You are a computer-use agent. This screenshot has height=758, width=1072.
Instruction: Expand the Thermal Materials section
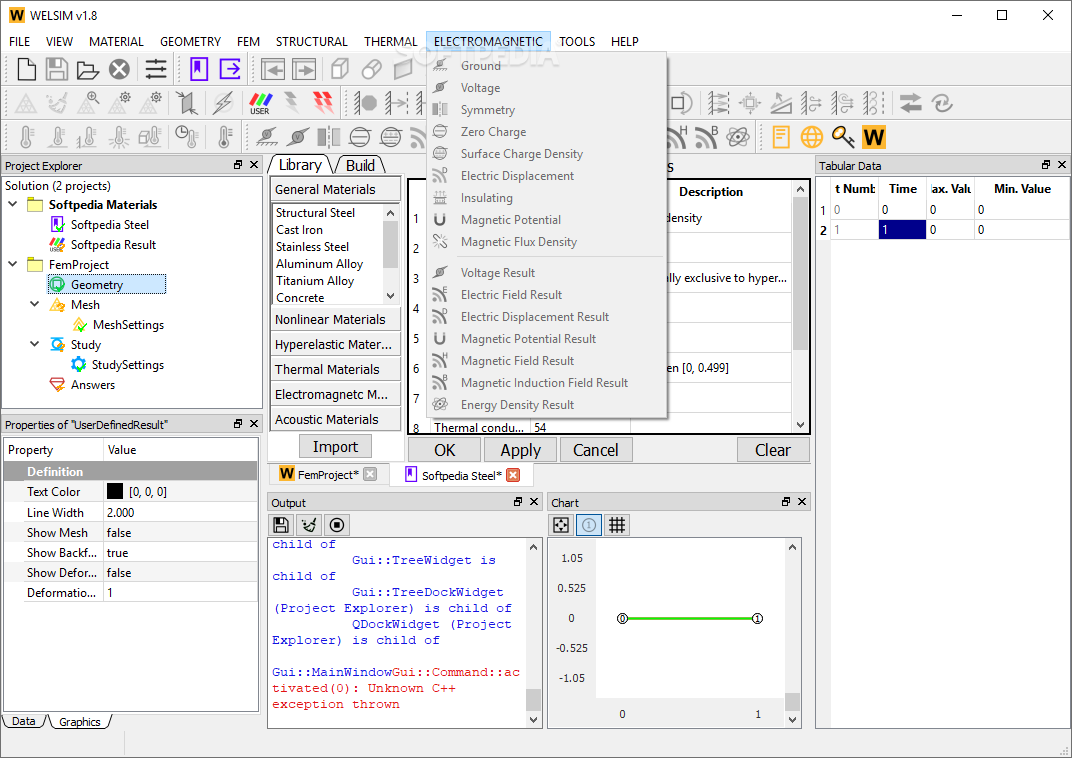click(x=336, y=369)
